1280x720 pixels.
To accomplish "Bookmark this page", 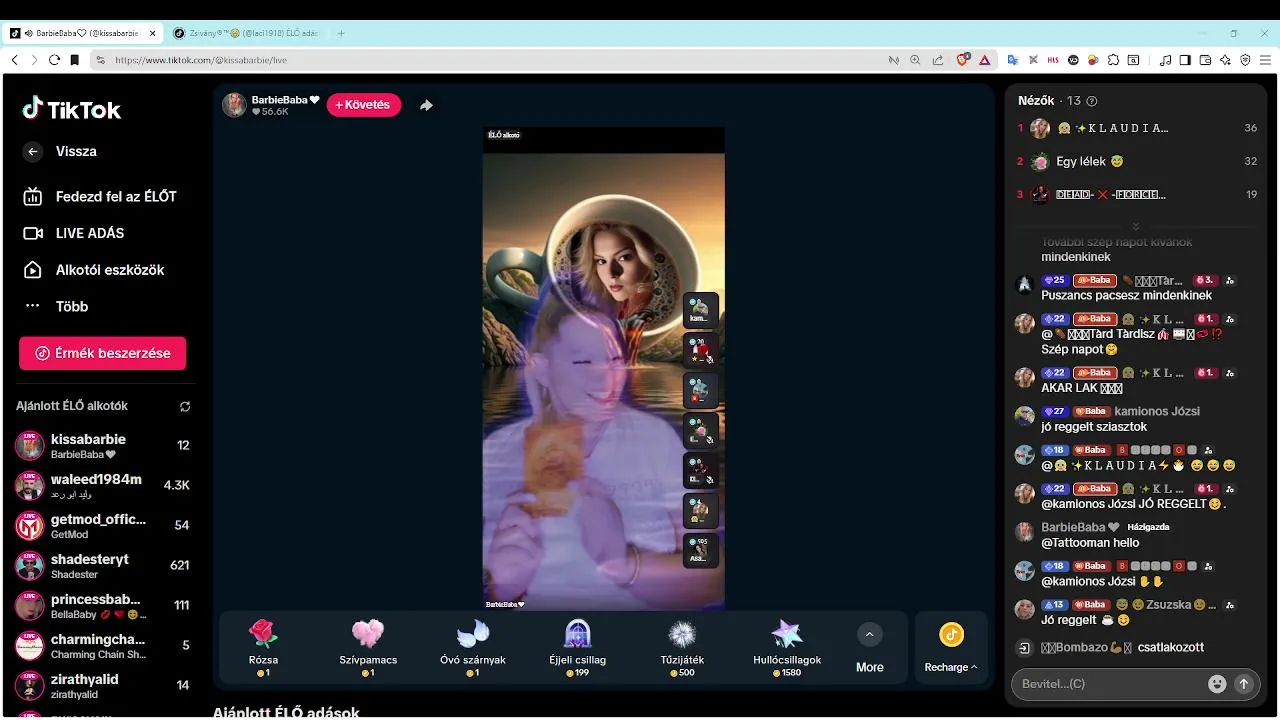I will pos(74,60).
